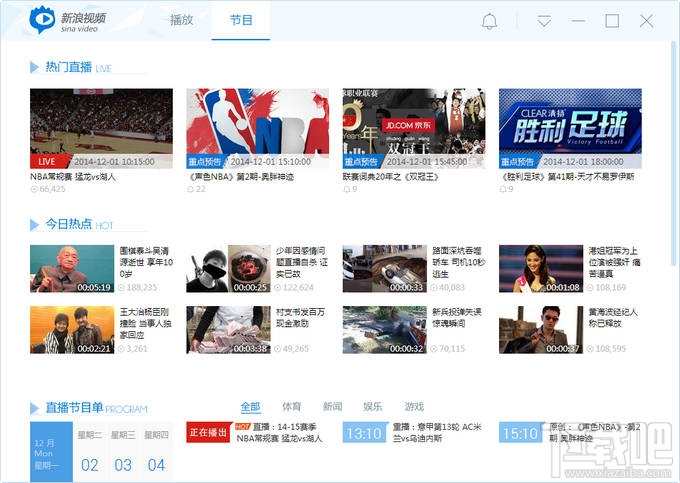Click the reminder bell under 声色NBA

(190, 189)
